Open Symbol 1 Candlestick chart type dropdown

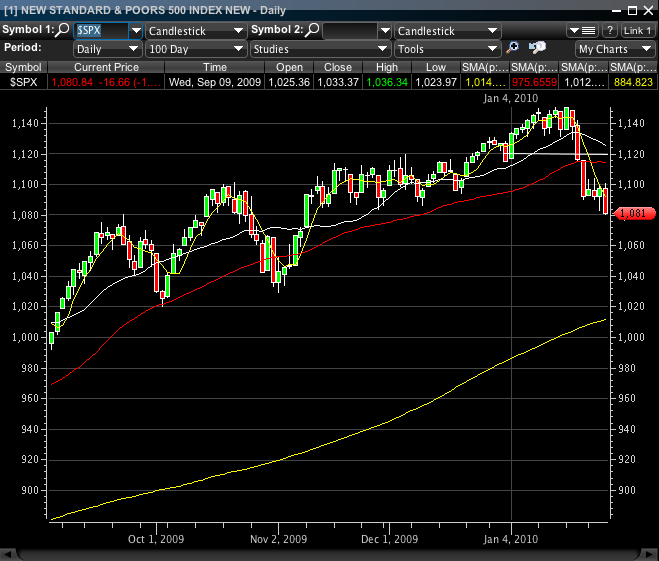(196, 31)
